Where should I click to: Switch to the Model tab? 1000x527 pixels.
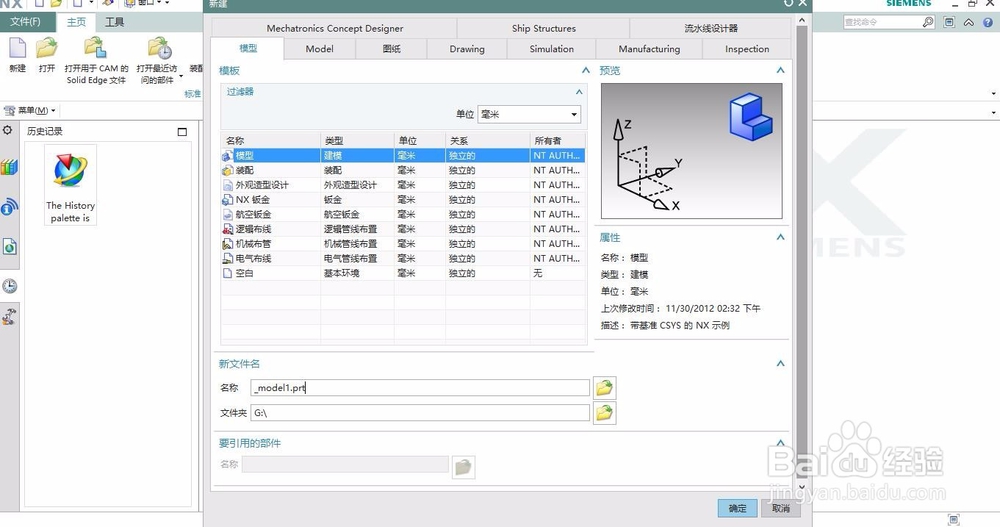tap(320, 48)
